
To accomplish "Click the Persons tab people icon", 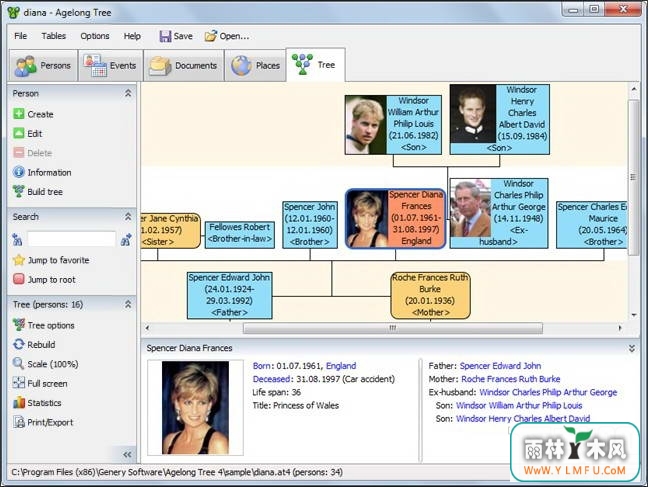I will [25, 66].
